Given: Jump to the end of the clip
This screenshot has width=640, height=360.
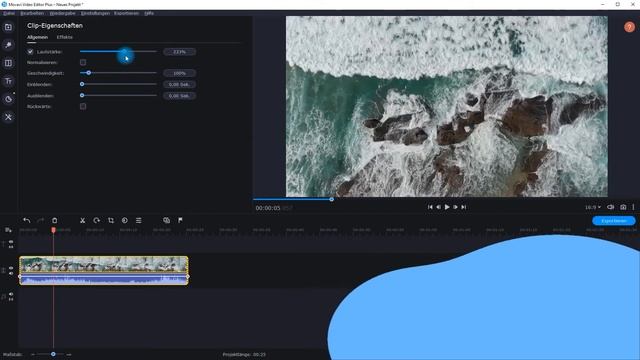Looking at the screenshot, I should pos(464,207).
